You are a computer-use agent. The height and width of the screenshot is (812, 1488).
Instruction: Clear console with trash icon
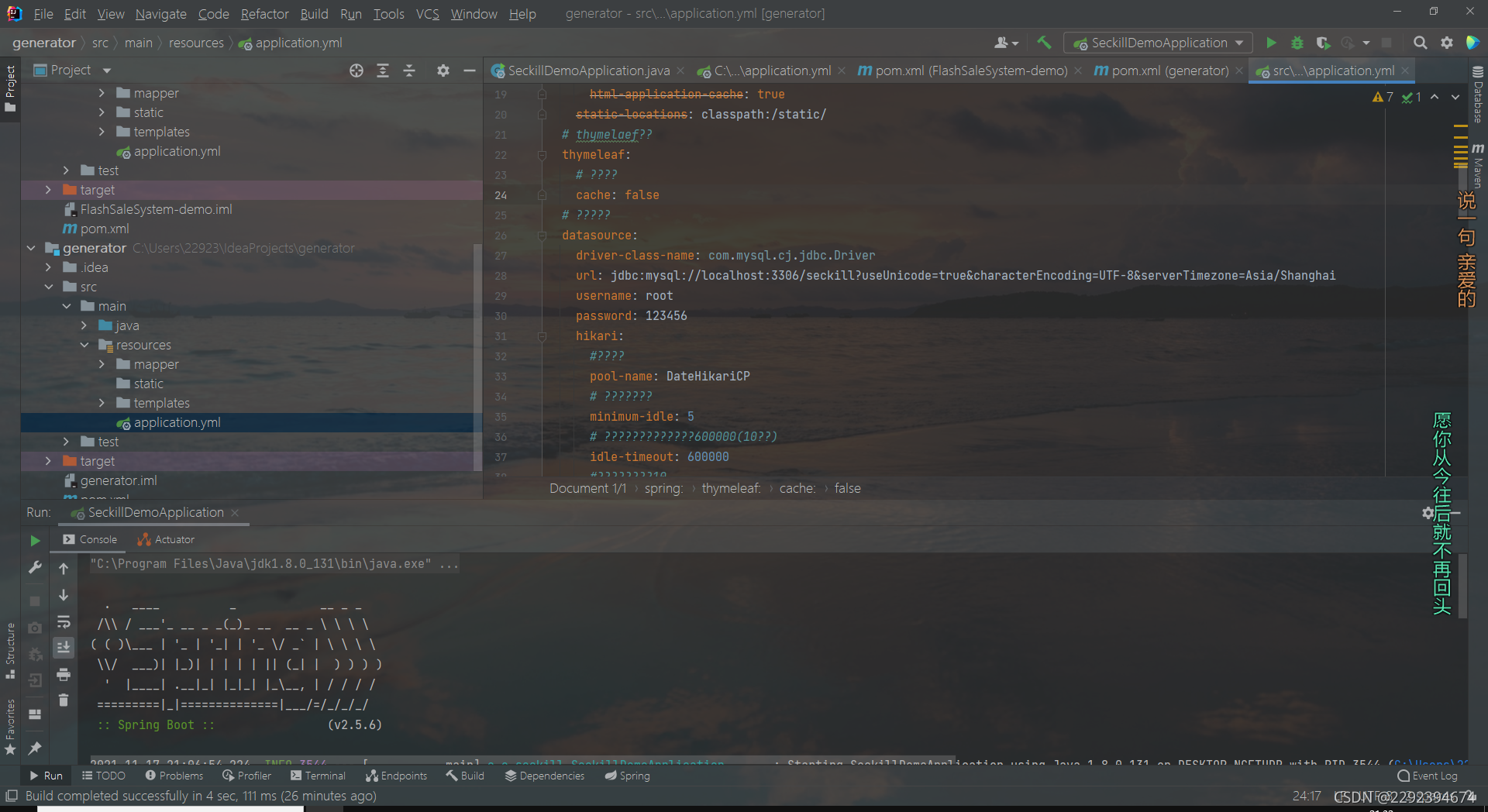tap(64, 700)
